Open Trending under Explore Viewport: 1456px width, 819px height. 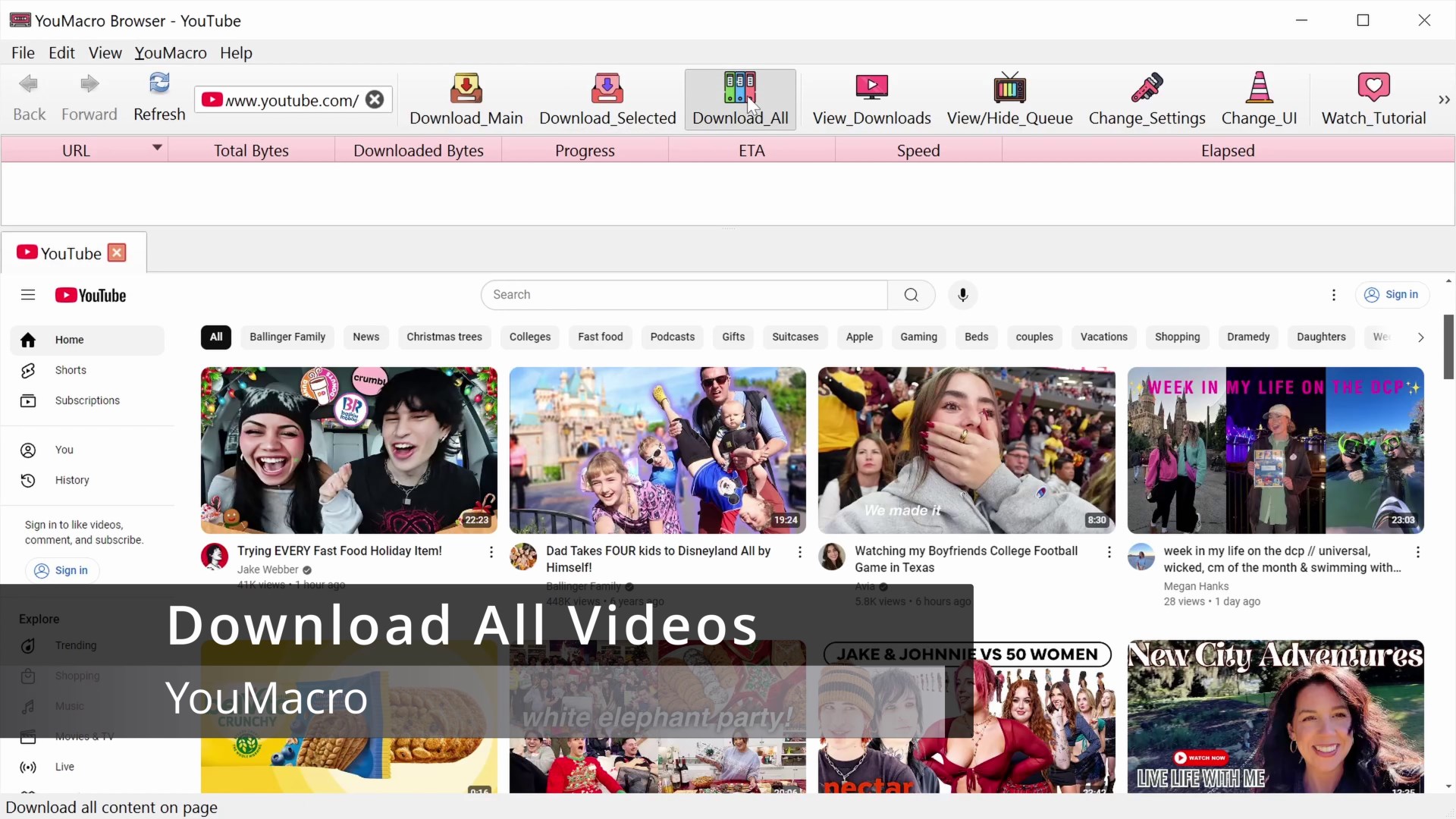click(x=75, y=645)
